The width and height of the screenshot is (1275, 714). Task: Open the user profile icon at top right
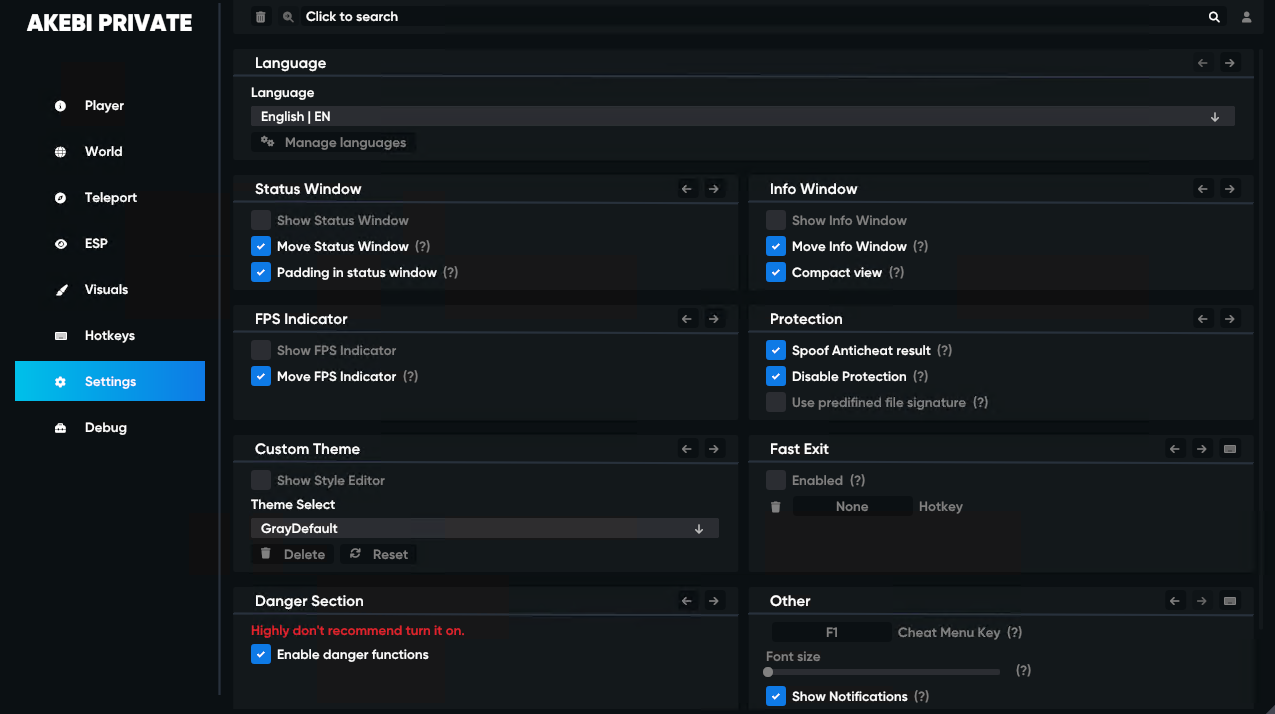click(x=1247, y=17)
